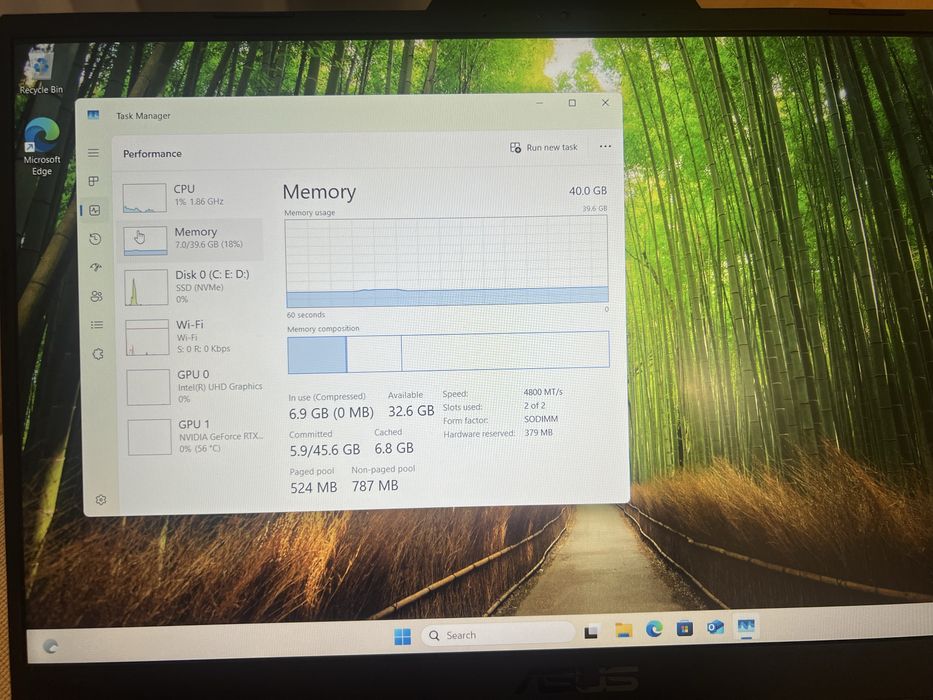
Task: Open the Microsoft Edge desktop shortcut
Action: pyautogui.click(x=42, y=146)
